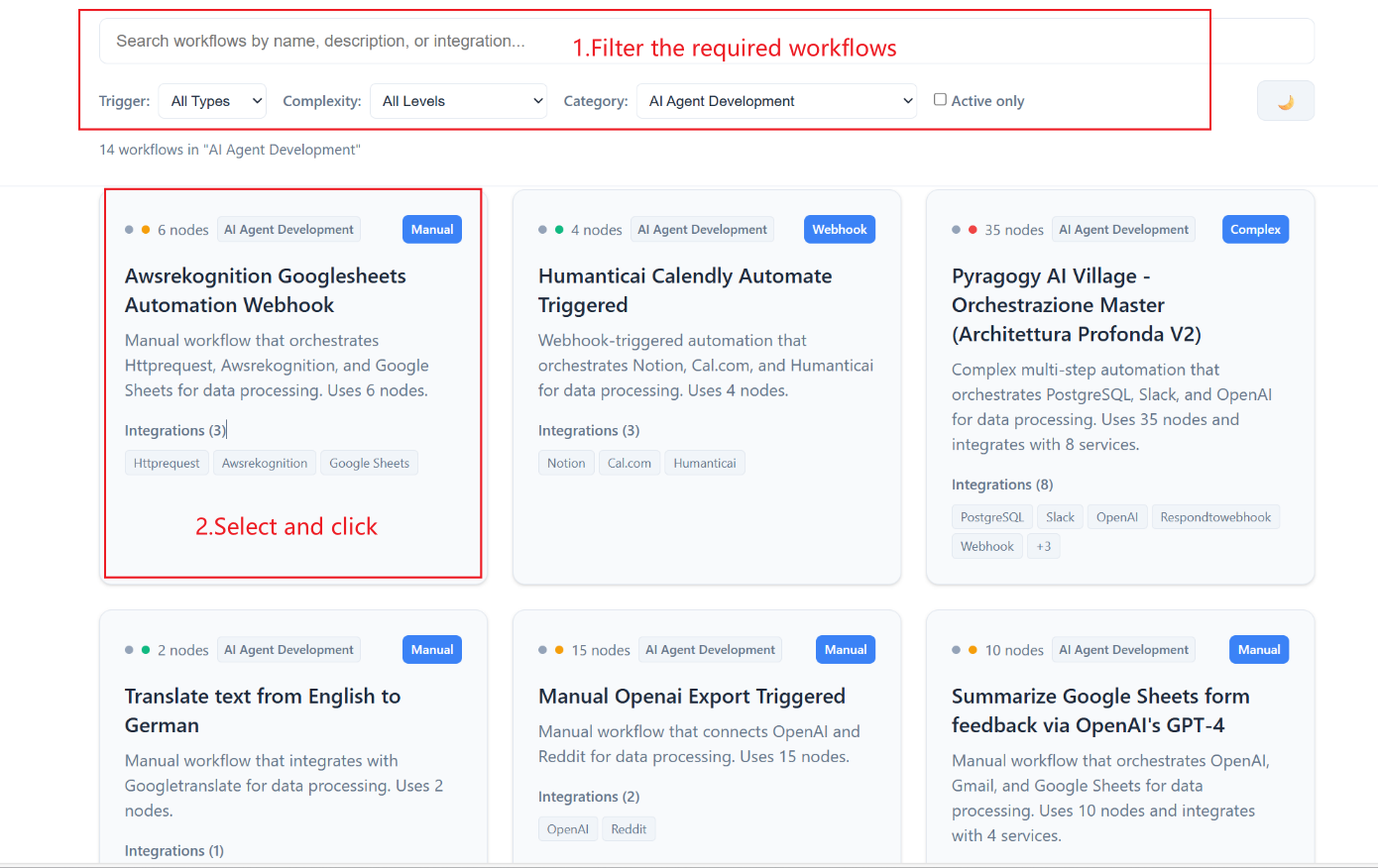Select the Awsrekognition integration tag
Viewport: 1378px width, 868px height.
(x=265, y=463)
